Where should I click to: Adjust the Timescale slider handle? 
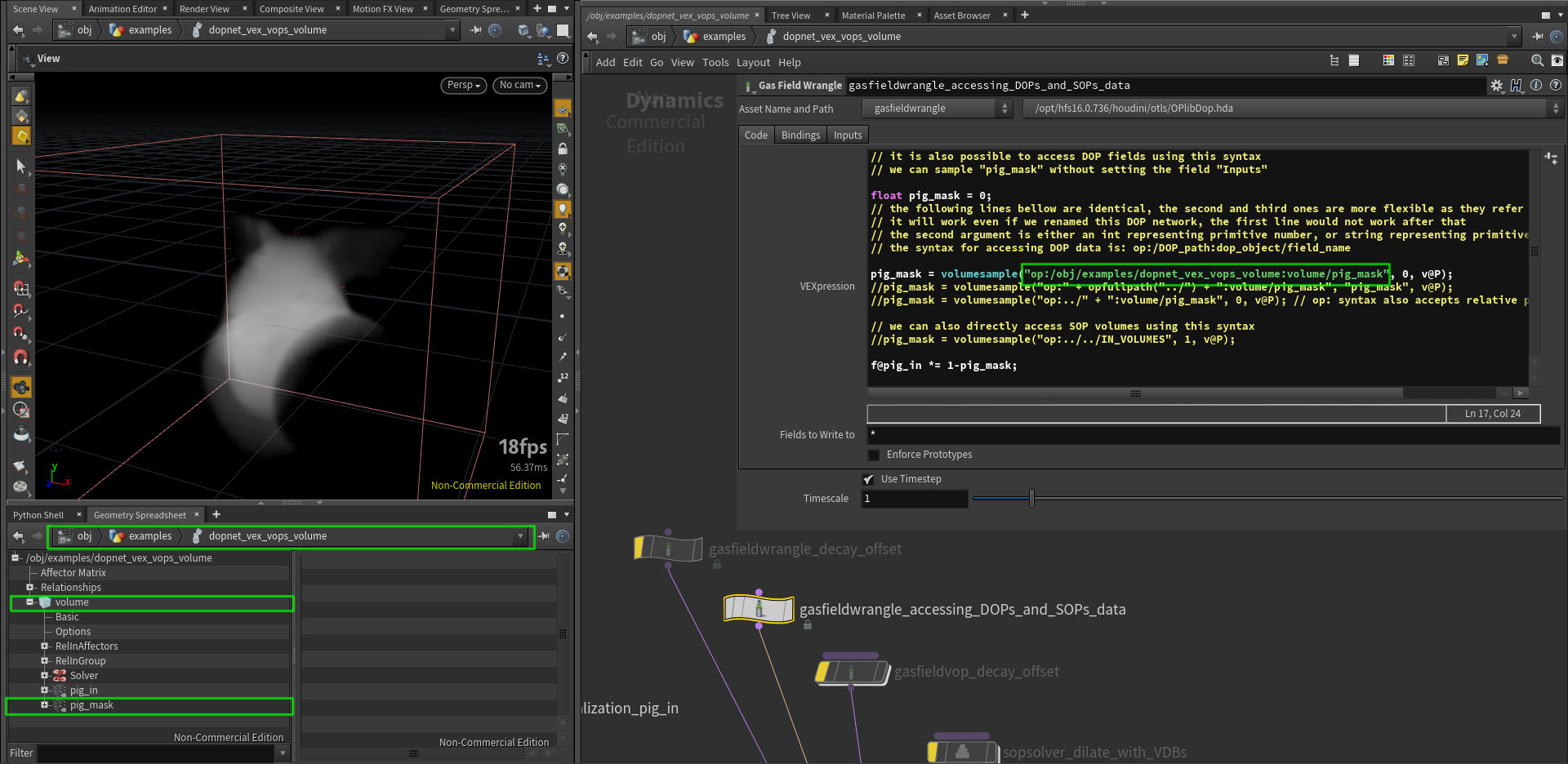(x=1031, y=499)
